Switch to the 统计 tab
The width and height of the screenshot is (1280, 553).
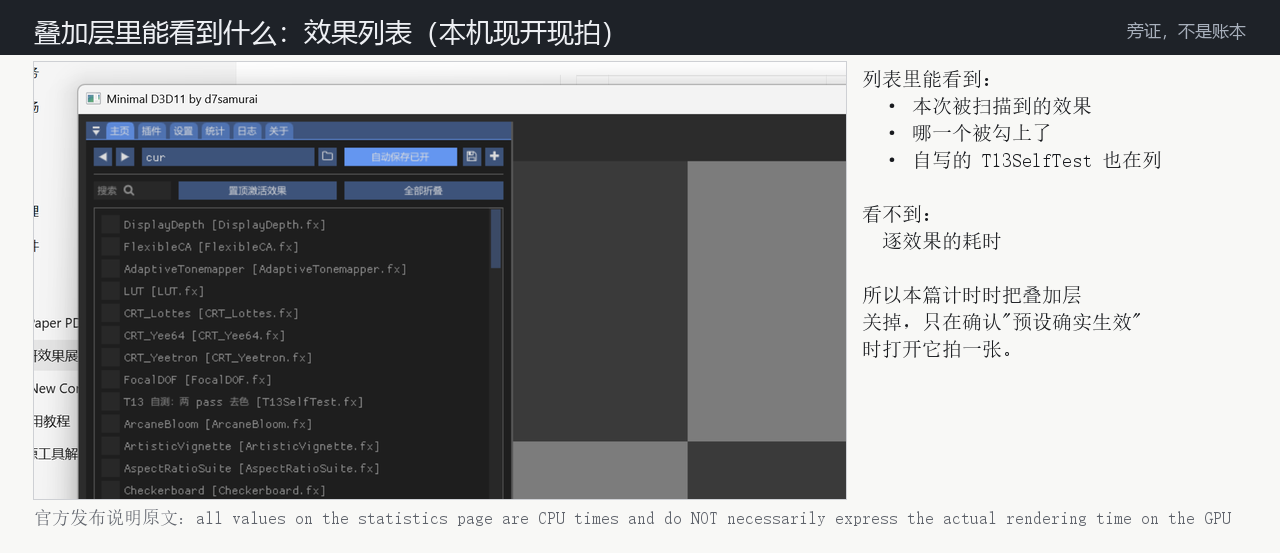tap(215, 131)
